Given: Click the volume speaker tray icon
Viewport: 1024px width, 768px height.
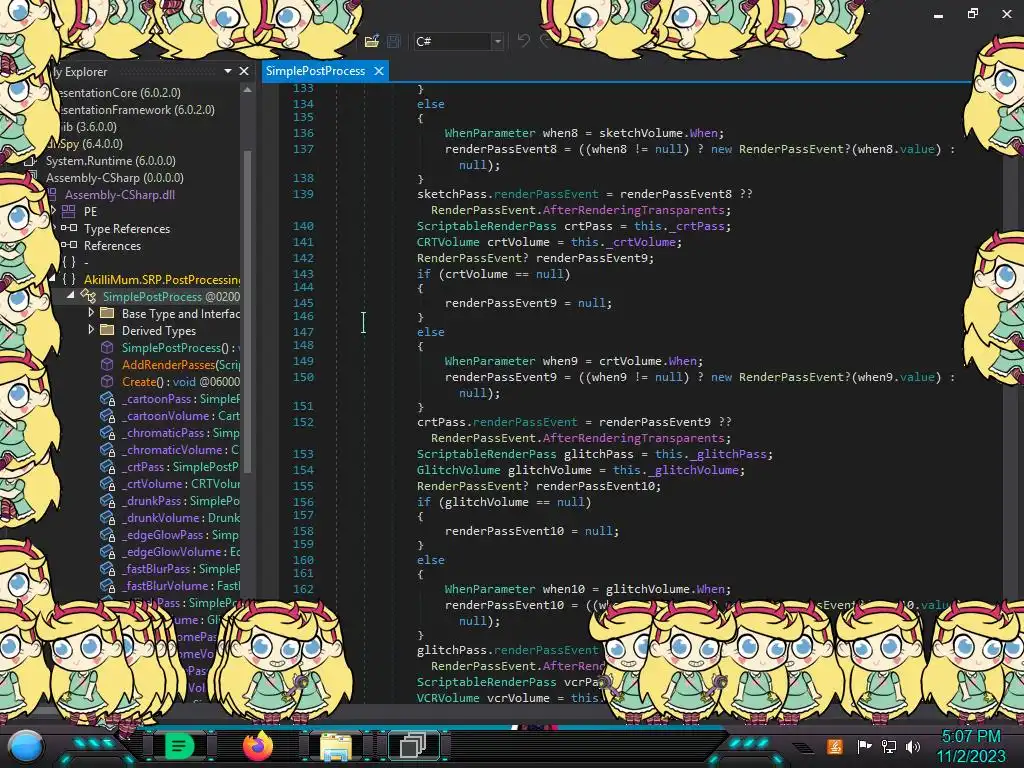Looking at the screenshot, I should pos(913,746).
